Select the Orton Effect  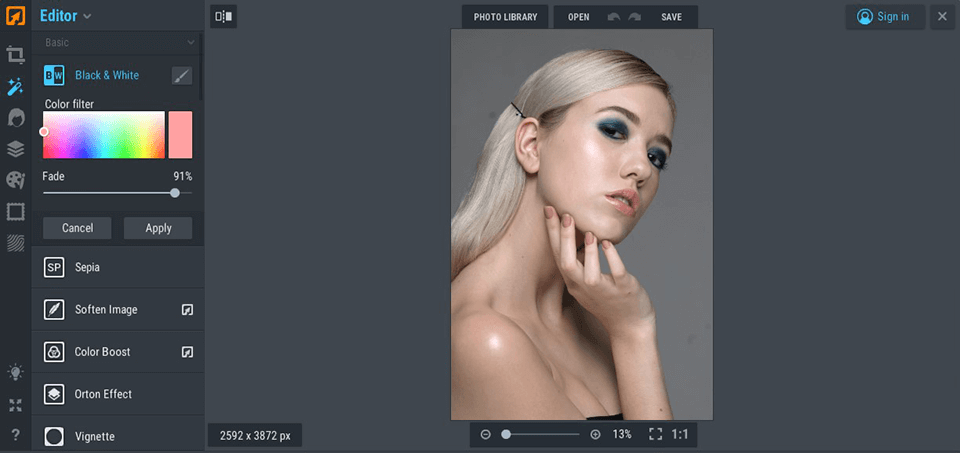(x=118, y=394)
